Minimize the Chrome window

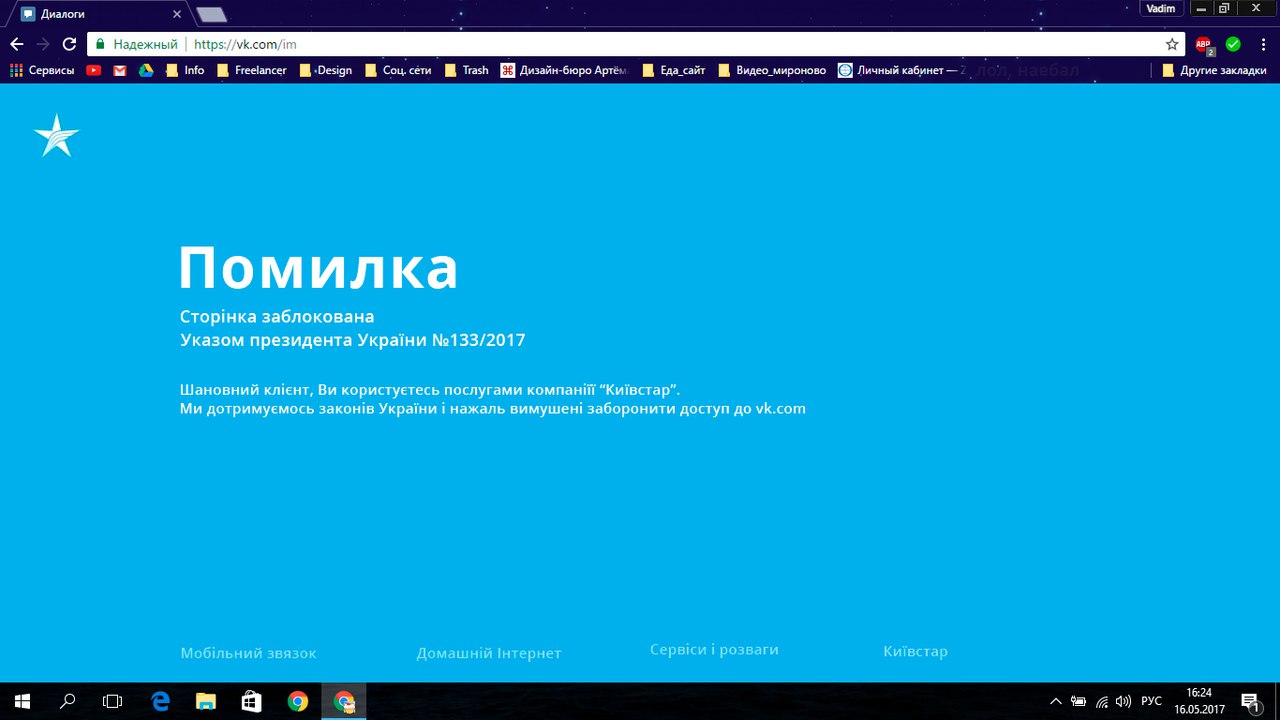1200,8
